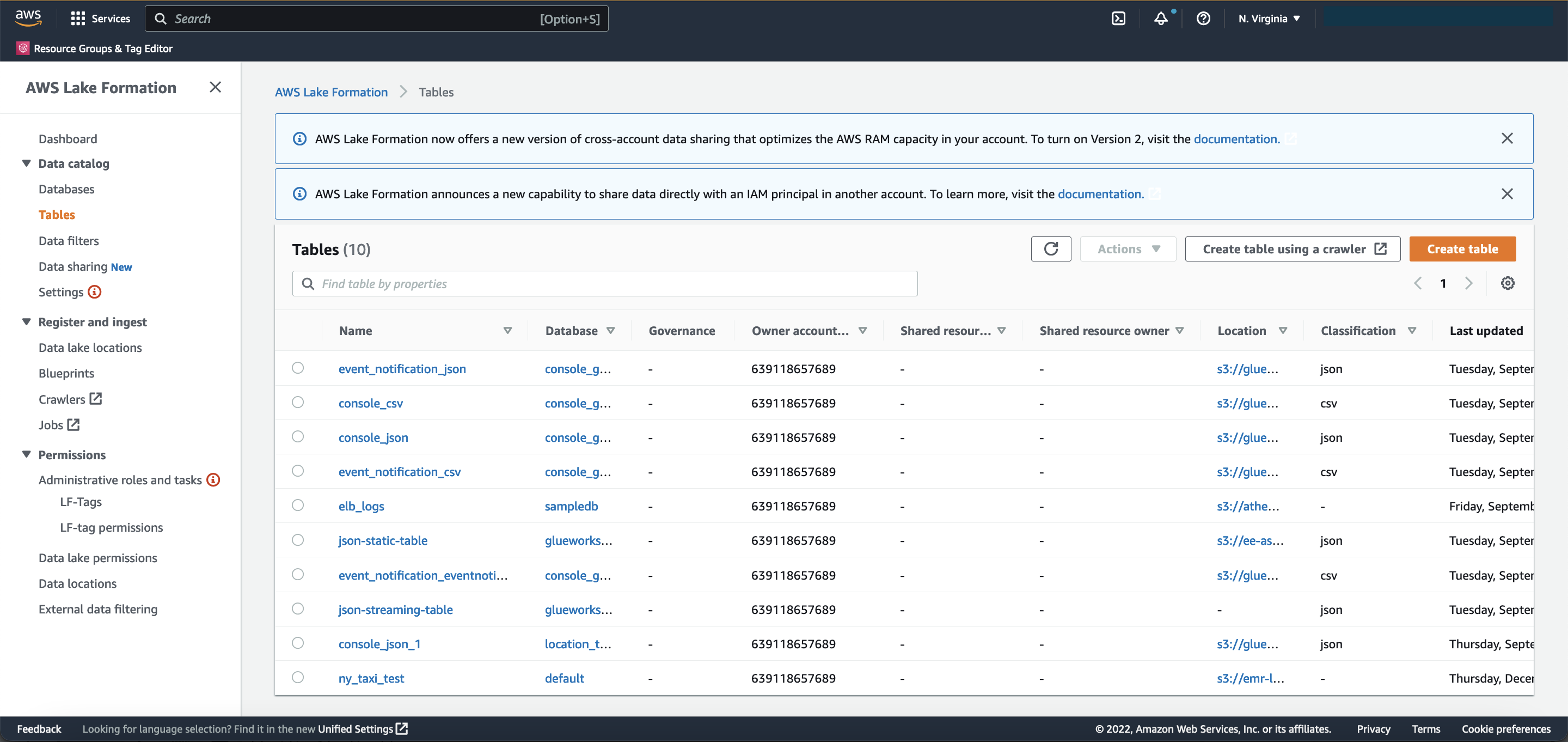Select the event_notification_json radio button
The width and height of the screenshot is (1568, 742).
click(x=298, y=367)
